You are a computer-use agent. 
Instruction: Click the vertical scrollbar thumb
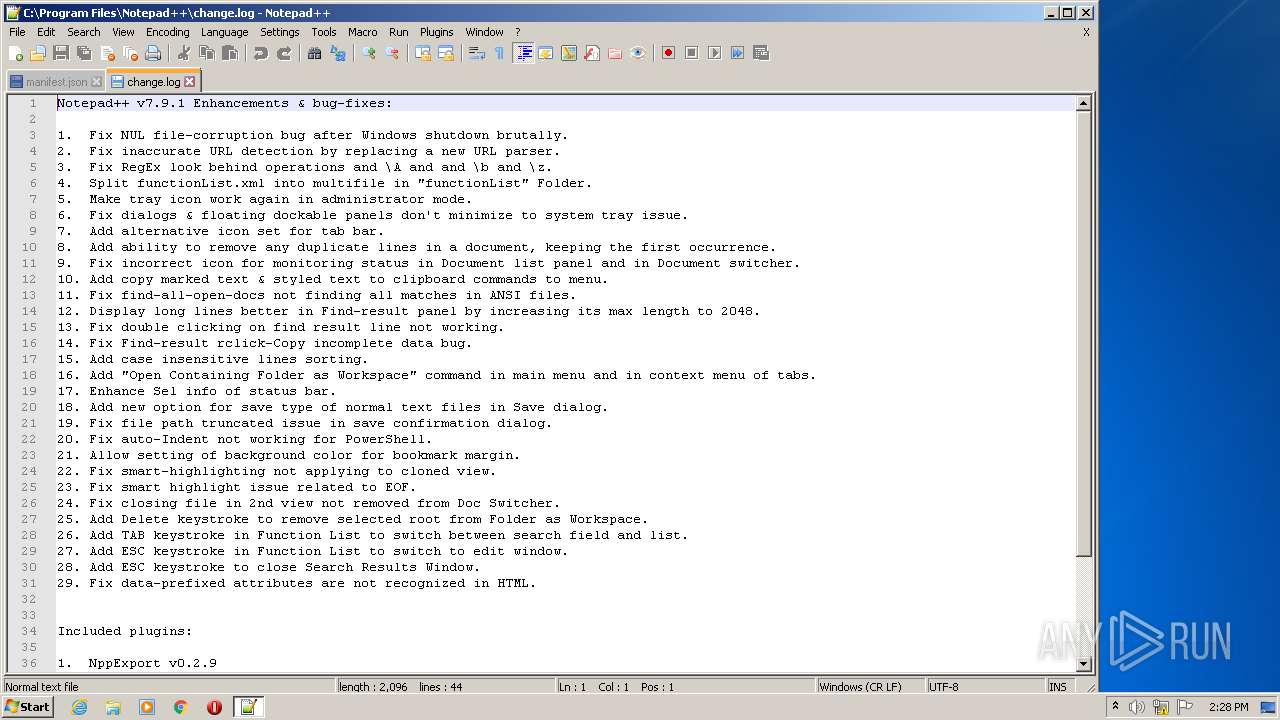tap(1084, 334)
